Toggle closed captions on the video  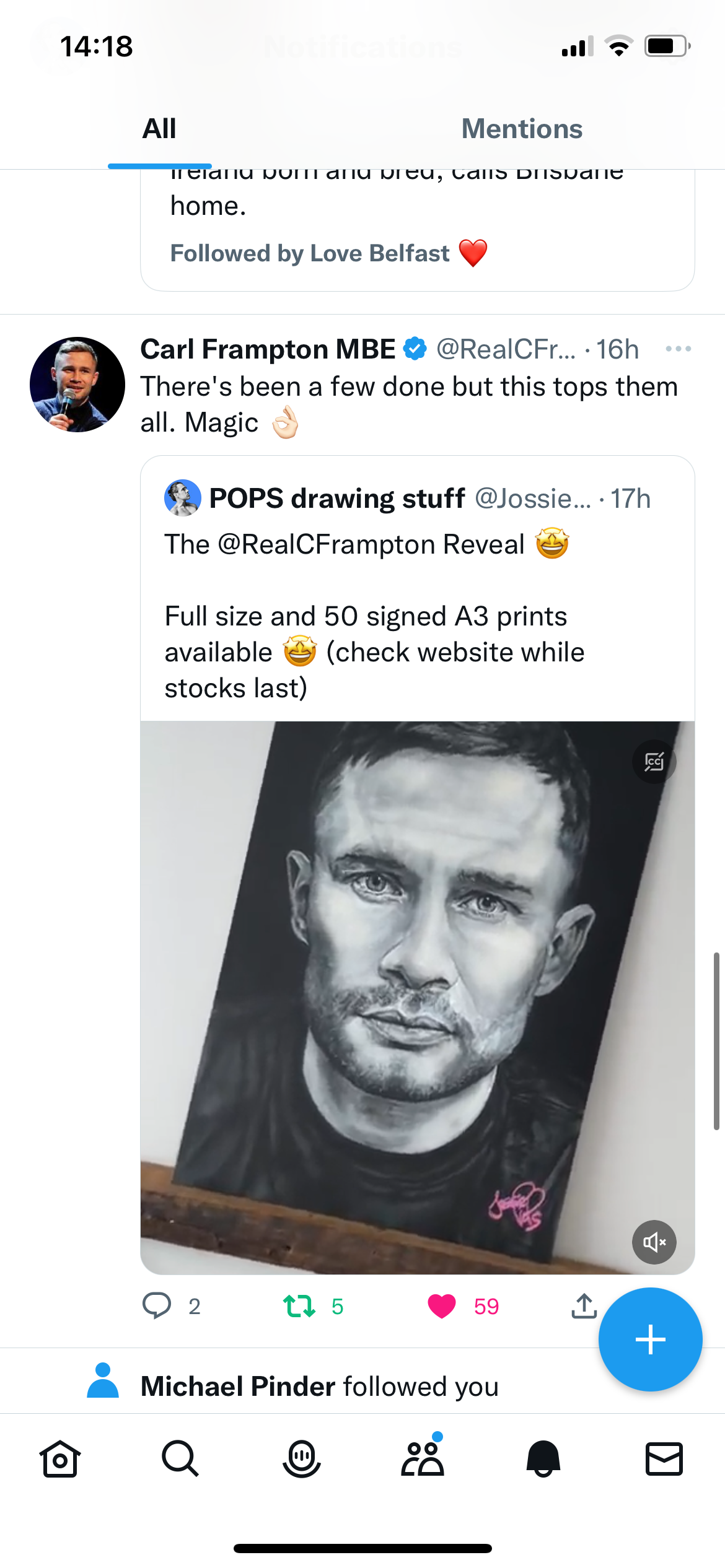(654, 762)
